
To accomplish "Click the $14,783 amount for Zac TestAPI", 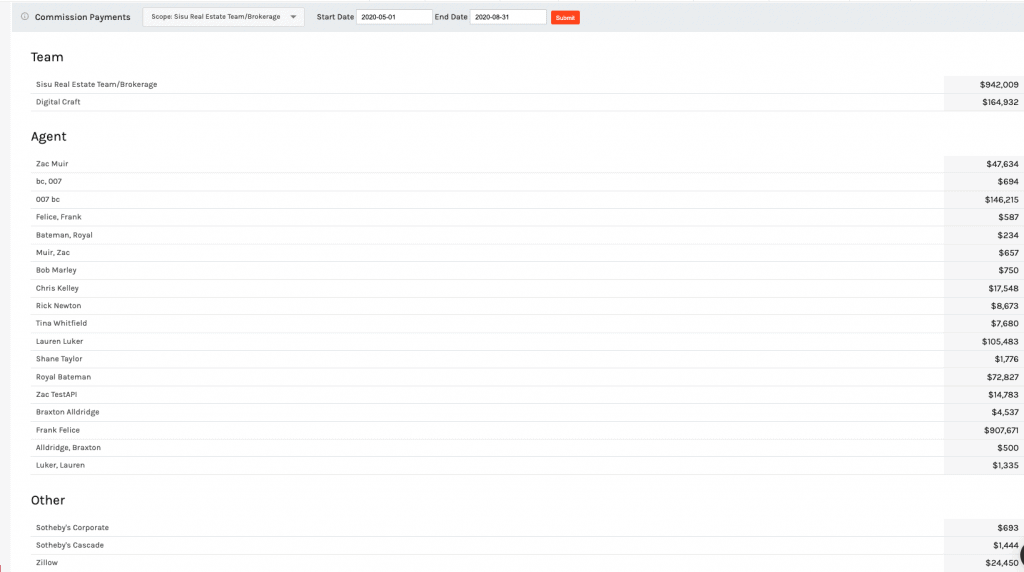I will click(1003, 394).
